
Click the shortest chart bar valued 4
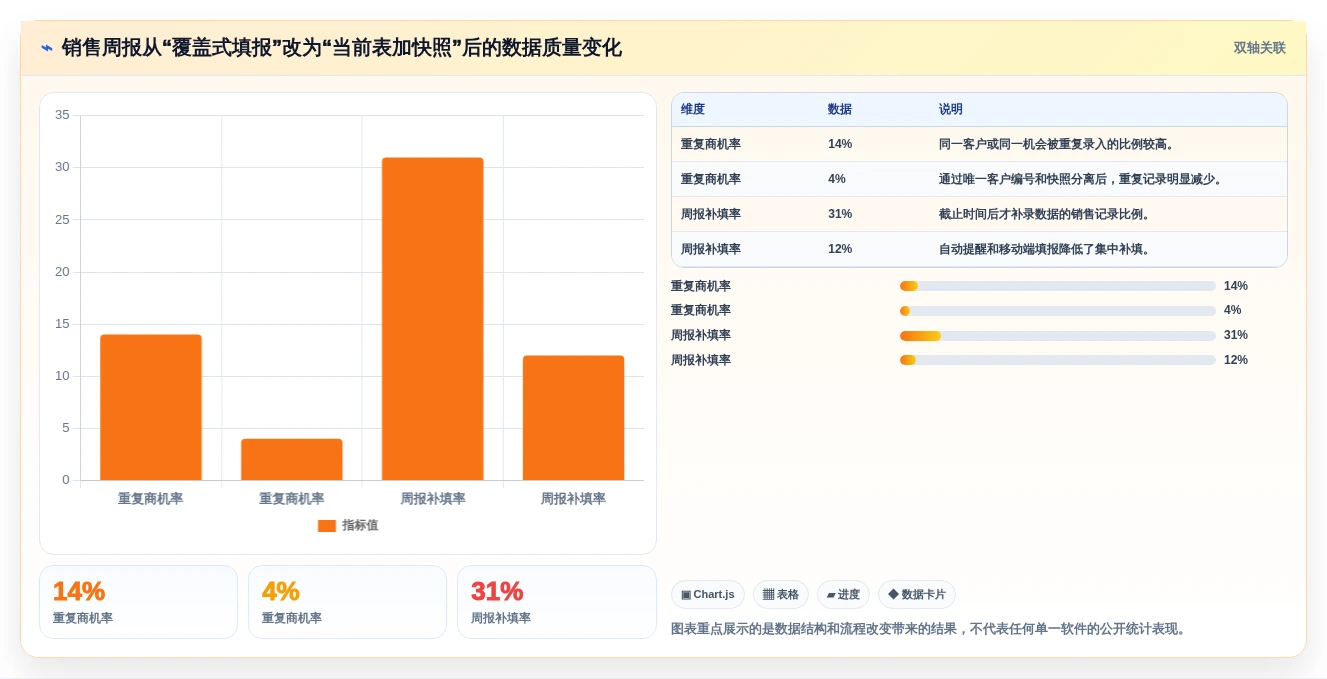pos(292,459)
